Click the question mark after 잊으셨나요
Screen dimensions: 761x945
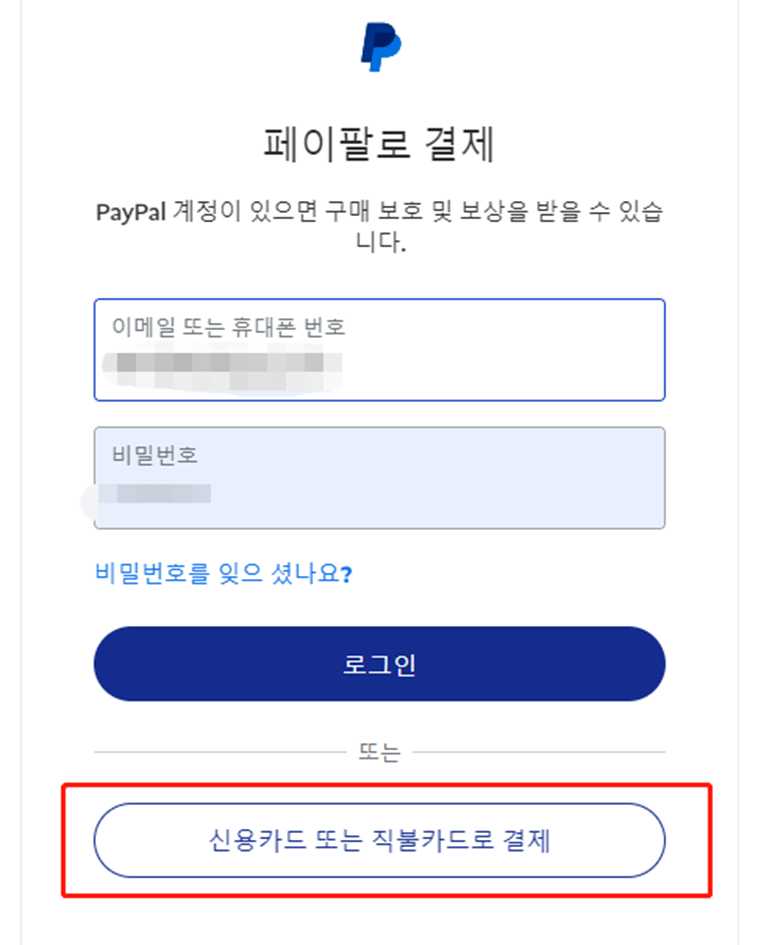click(x=346, y=574)
